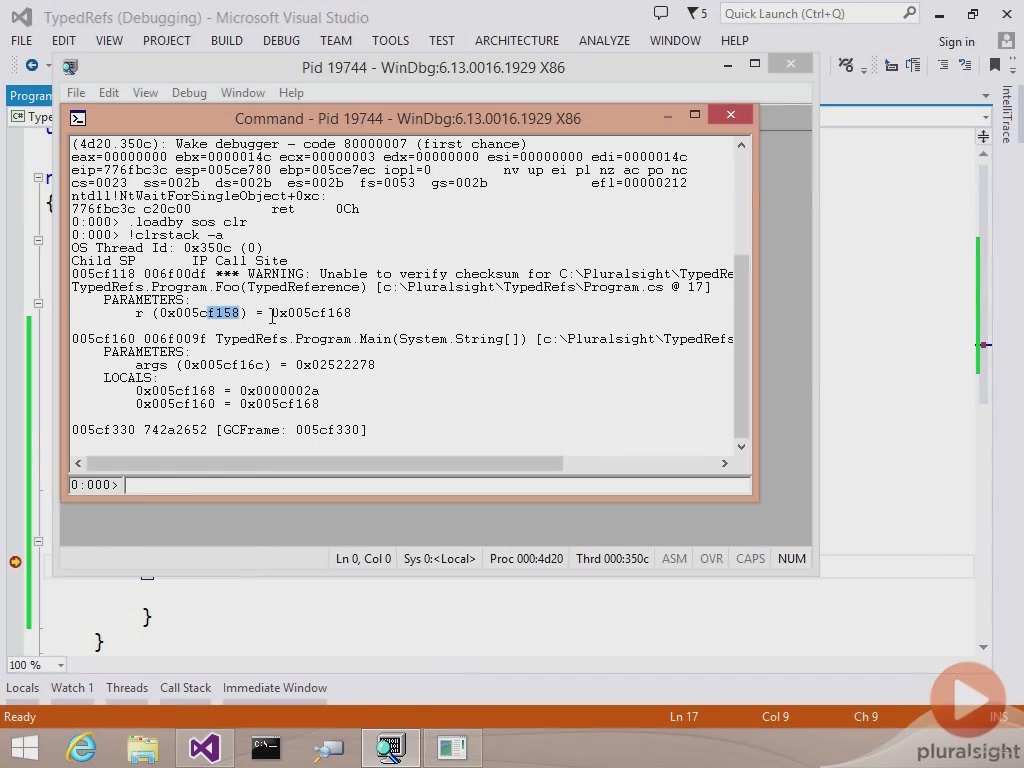Open the account avatar icon beside Sign in

point(1006,40)
